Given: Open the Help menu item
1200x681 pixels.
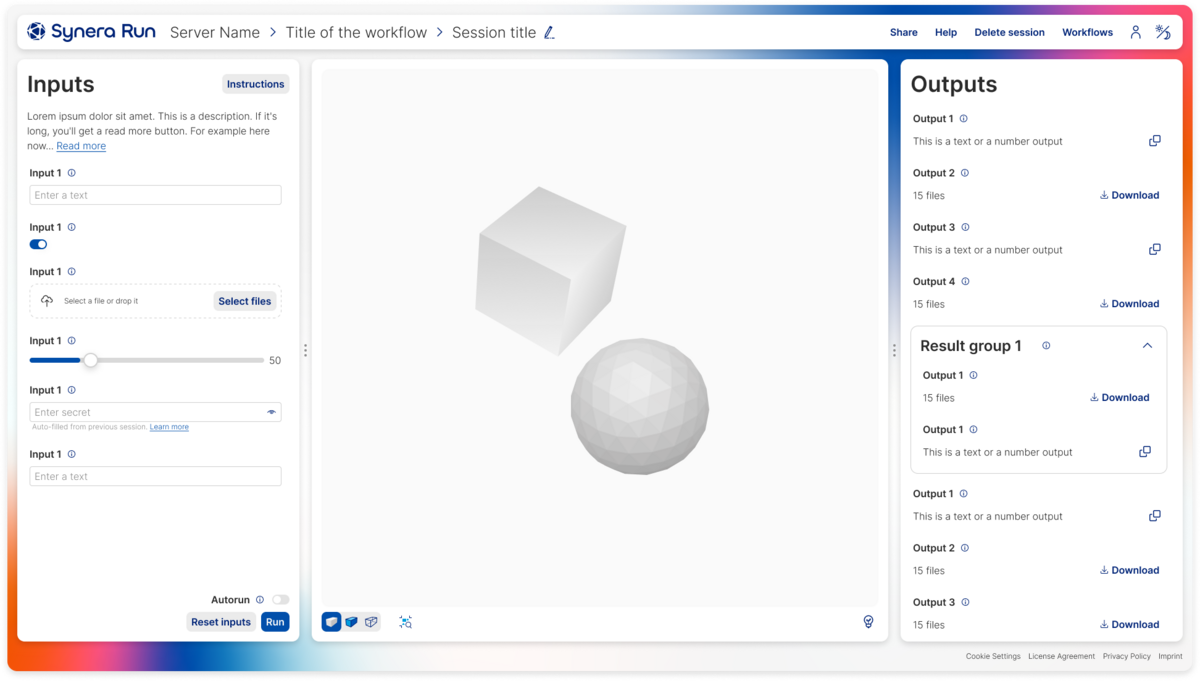Looking at the screenshot, I should [x=946, y=32].
